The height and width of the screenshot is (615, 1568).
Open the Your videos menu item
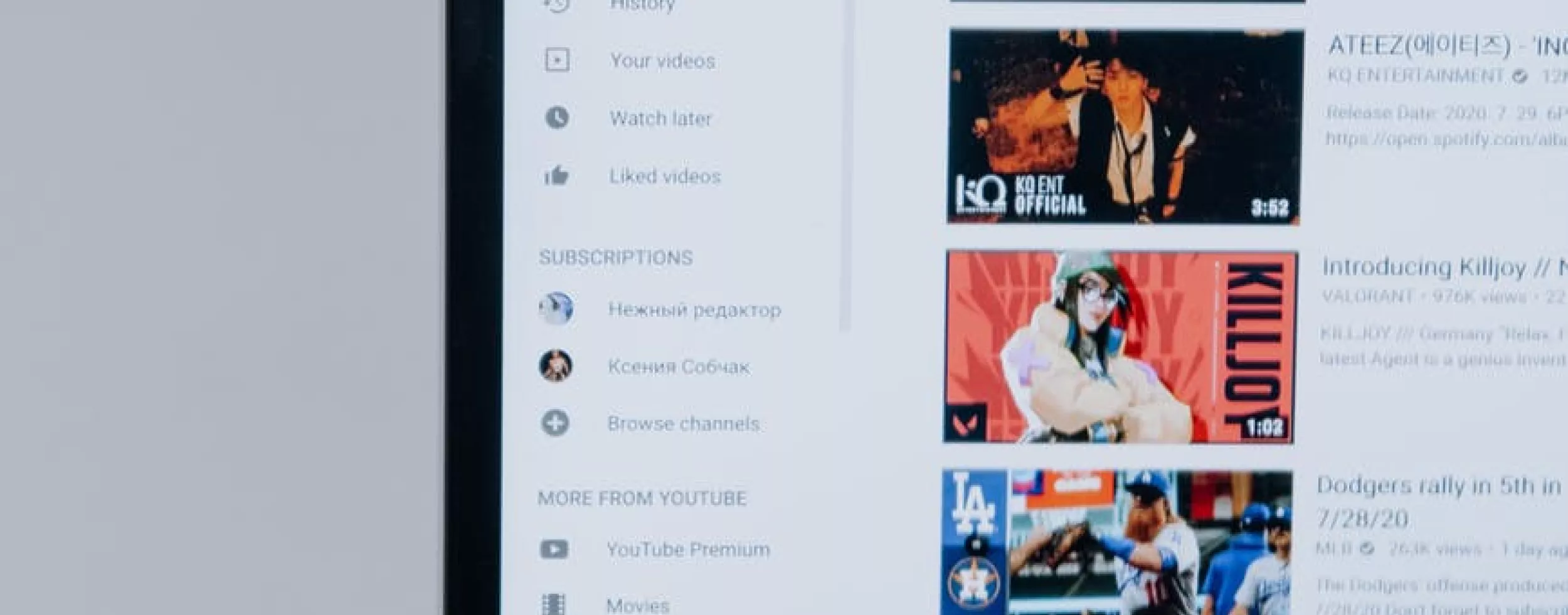click(662, 61)
